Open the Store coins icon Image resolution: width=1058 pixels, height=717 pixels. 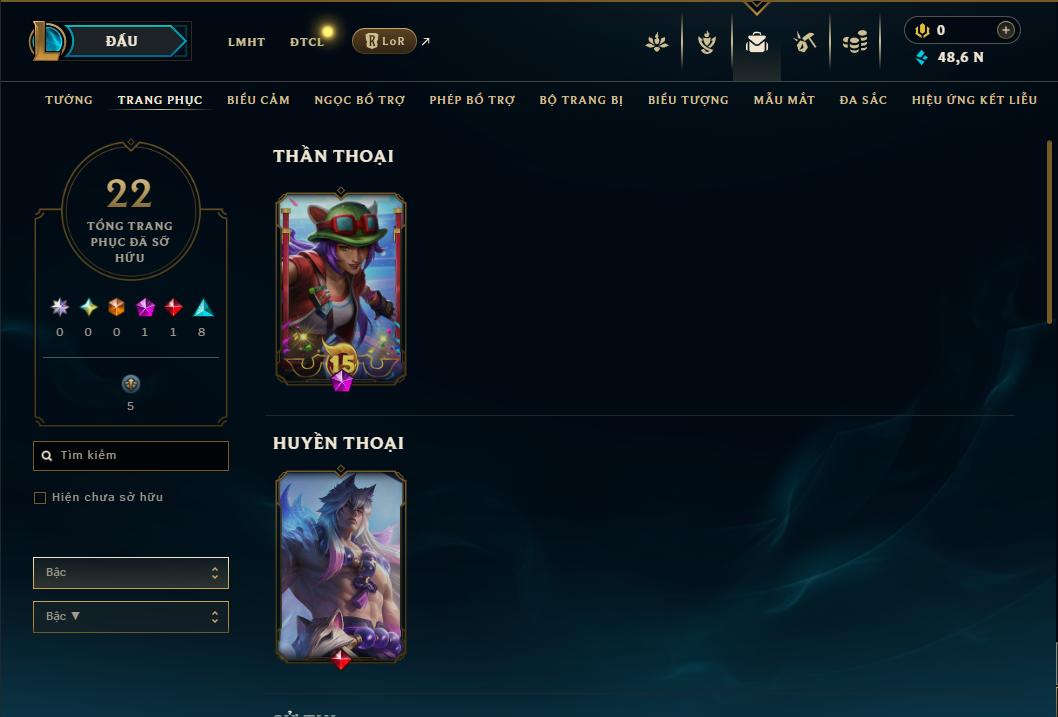(x=855, y=42)
